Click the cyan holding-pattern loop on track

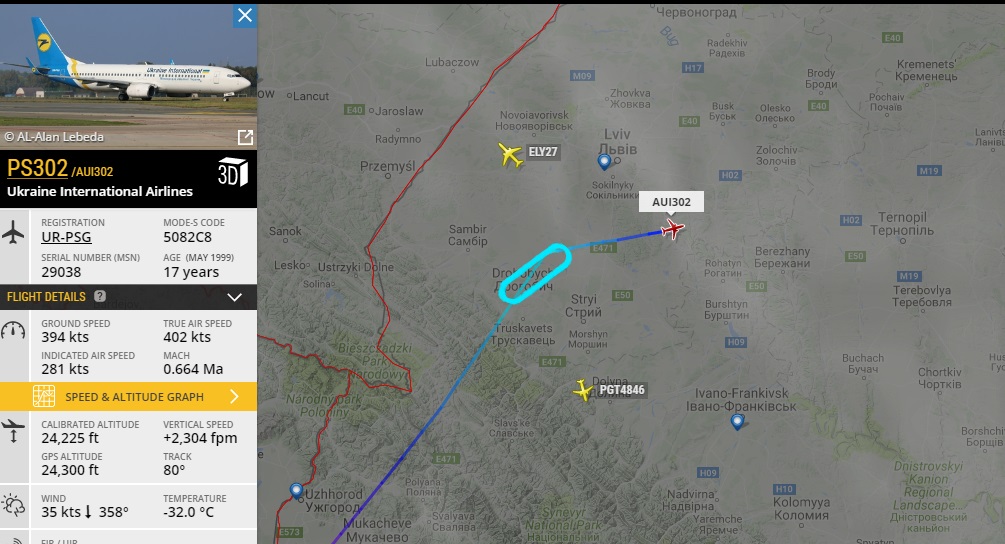(x=535, y=273)
